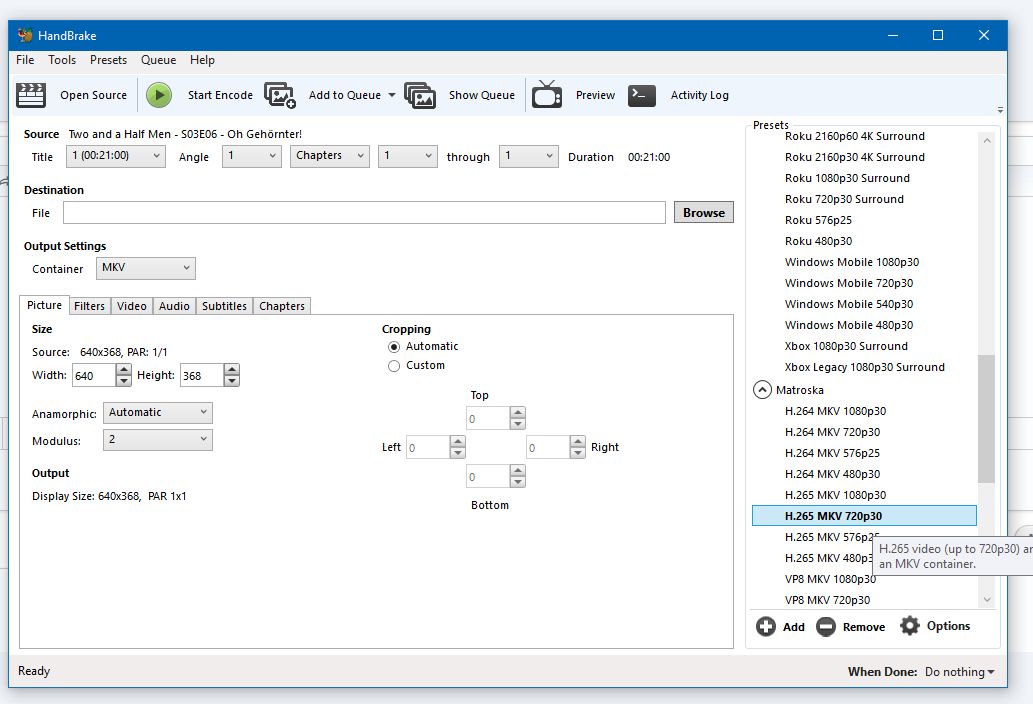Select Automatic cropping radio button
Image resolution: width=1033 pixels, height=704 pixels.
[394, 346]
